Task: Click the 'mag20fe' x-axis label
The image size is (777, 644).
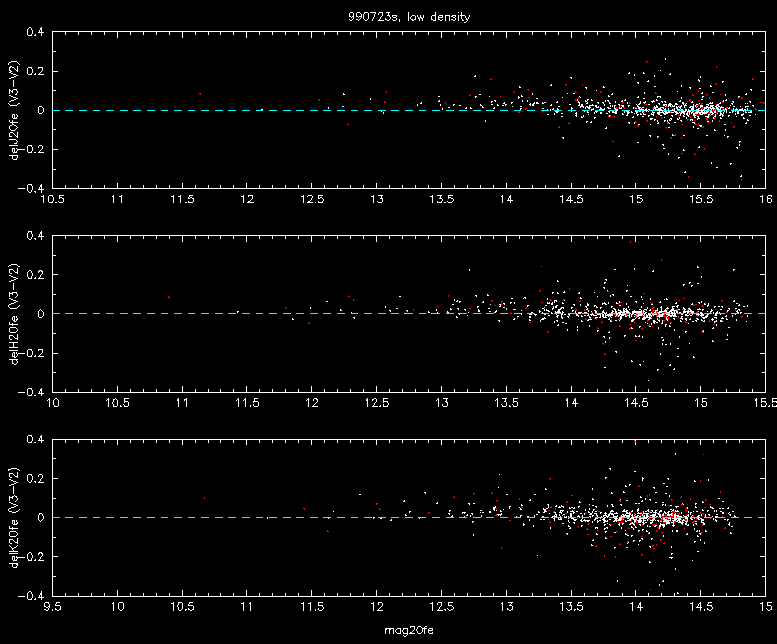Action: (x=409, y=631)
